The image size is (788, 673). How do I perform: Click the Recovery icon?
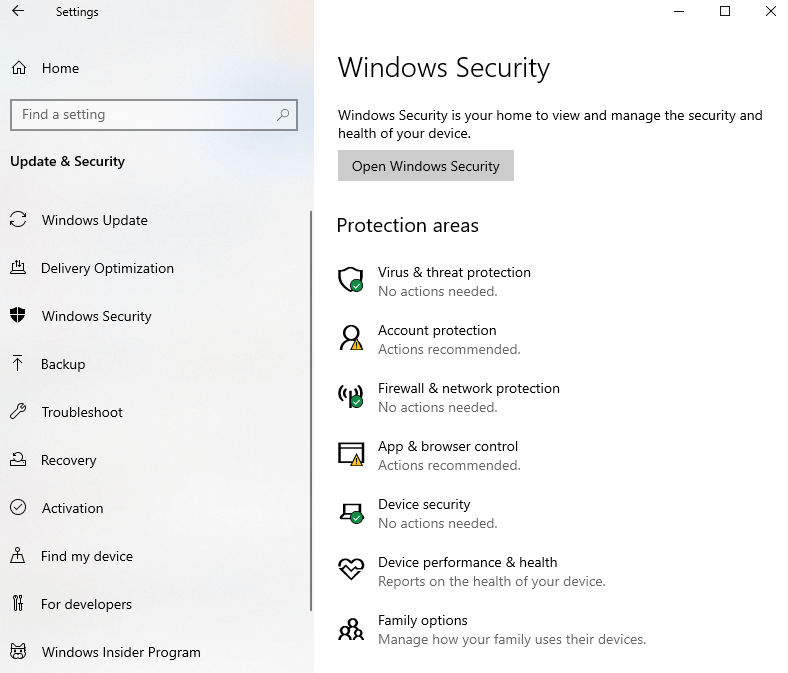18,459
